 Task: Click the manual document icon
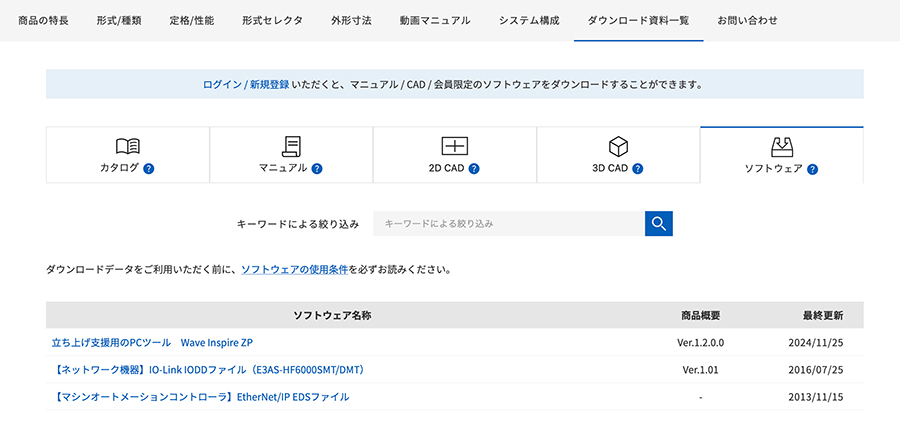click(x=291, y=146)
